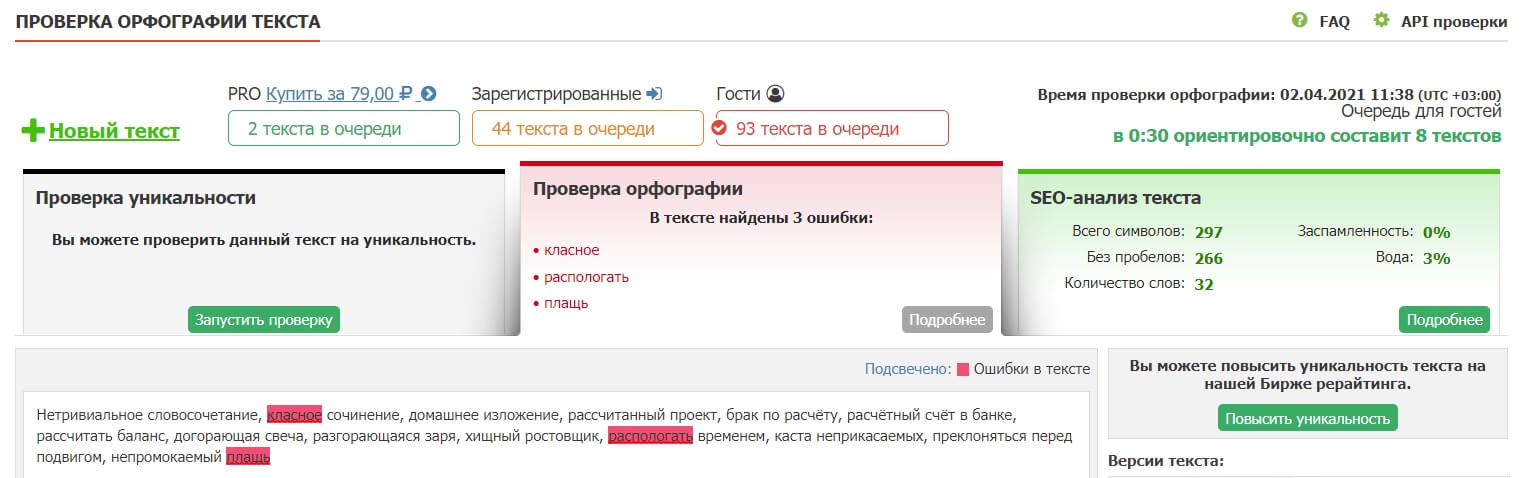Viewport: 1526px width, 478px height.
Task: Click the Проверка орфографии текста page heading
Action: click(168, 21)
